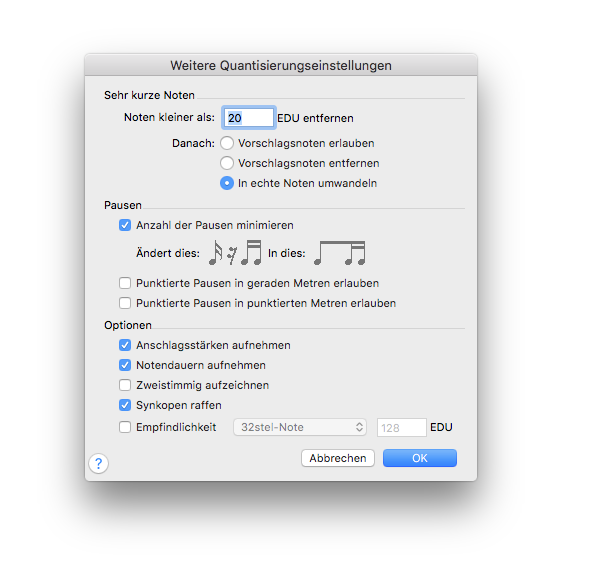Click the 'EDU entfernen' label
This screenshot has width=606, height=577.
[x=315, y=118]
